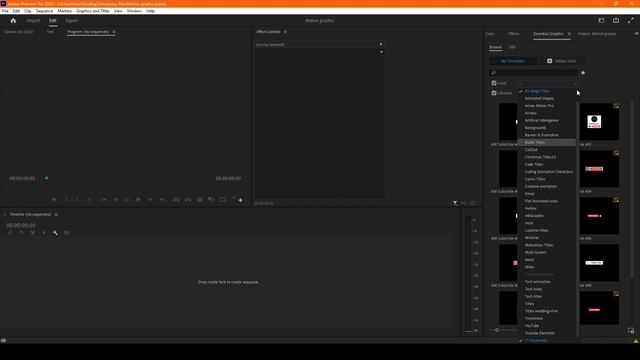Select Coding Animation Characters entry
Image resolution: width=640 pixels, height=360 pixels.
click(x=549, y=172)
